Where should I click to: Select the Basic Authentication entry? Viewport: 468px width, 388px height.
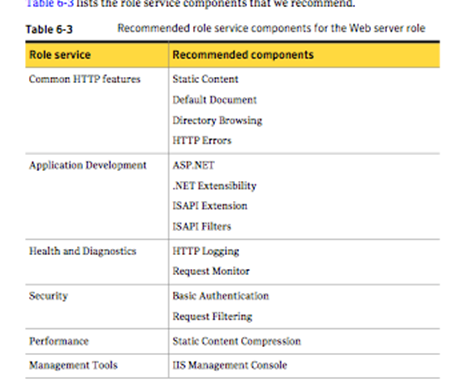221,296
